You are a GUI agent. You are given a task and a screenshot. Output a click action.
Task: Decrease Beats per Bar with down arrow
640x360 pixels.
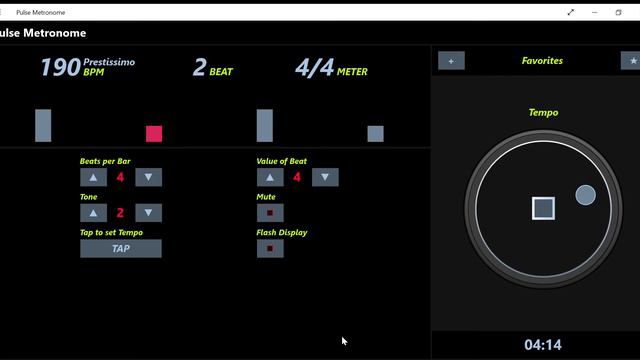click(149, 177)
